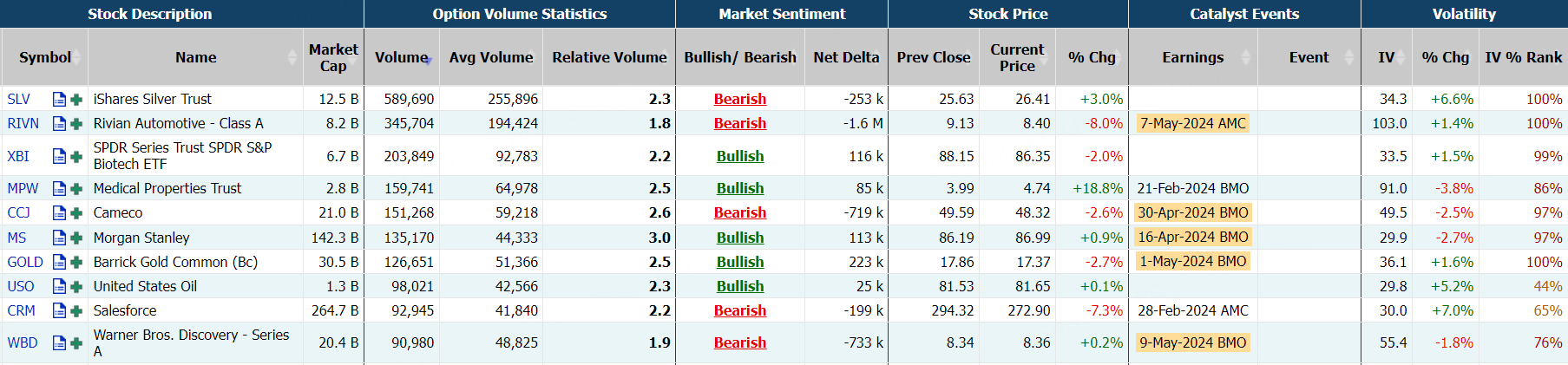The height and width of the screenshot is (365, 1568).
Task: Open the document icon for MPW
Action: pos(59,189)
